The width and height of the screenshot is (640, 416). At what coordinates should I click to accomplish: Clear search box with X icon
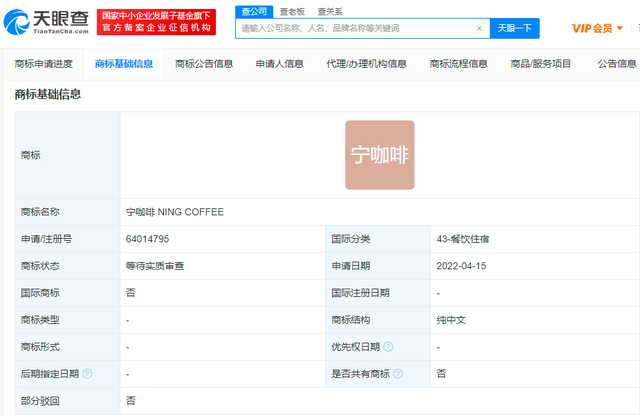pos(479,29)
